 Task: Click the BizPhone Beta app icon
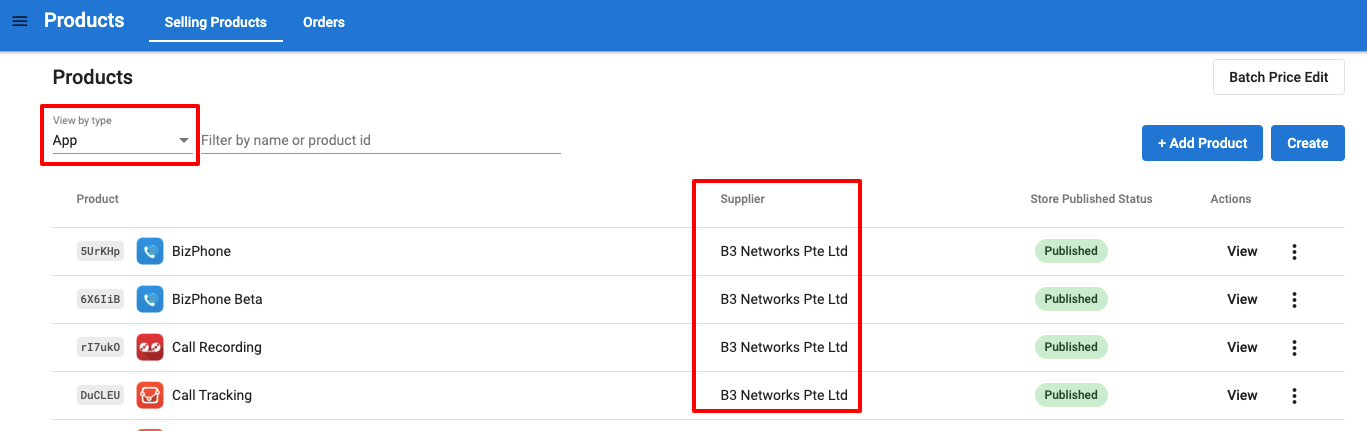150,299
